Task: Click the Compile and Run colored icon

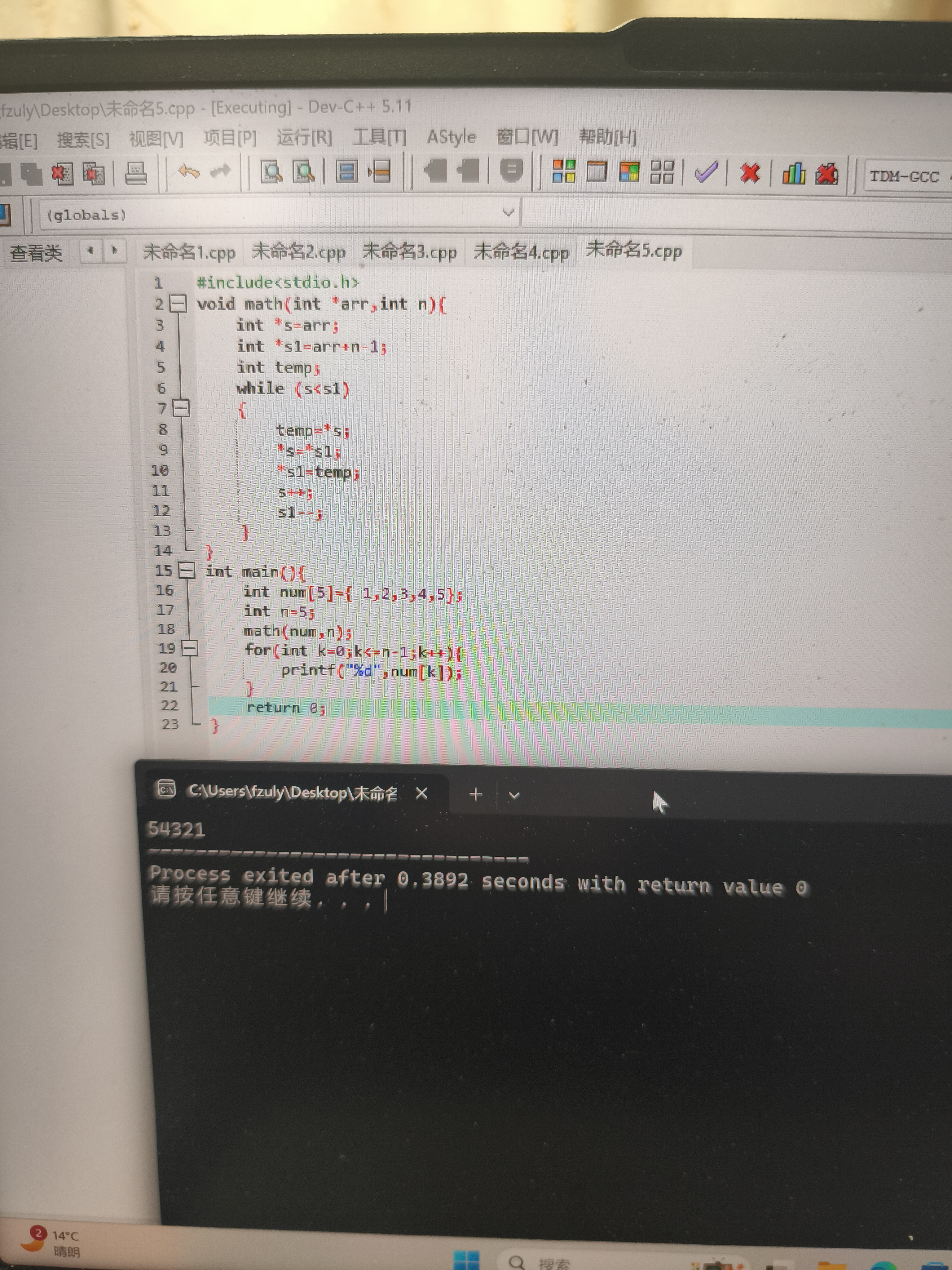Action: [x=629, y=172]
